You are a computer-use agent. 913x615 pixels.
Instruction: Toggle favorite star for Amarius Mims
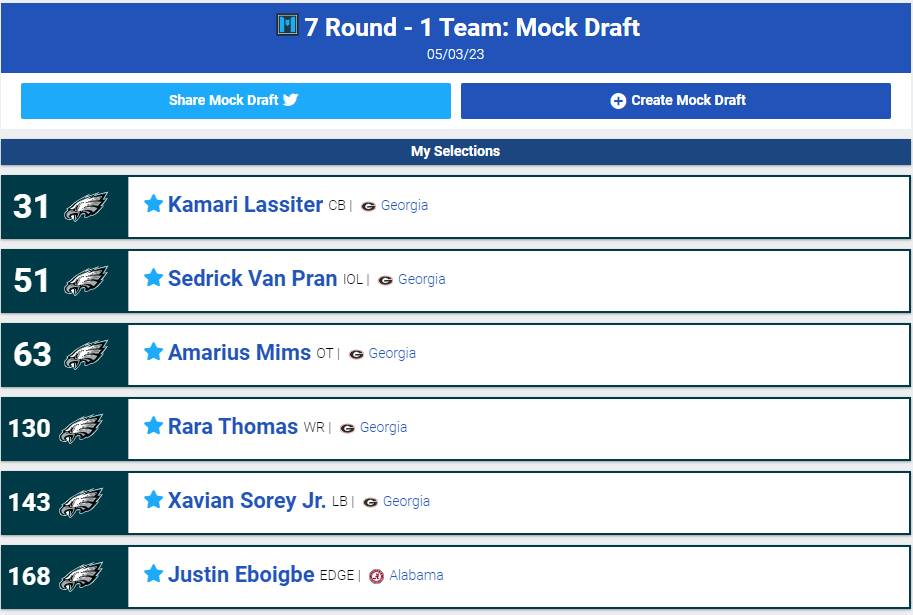153,352
